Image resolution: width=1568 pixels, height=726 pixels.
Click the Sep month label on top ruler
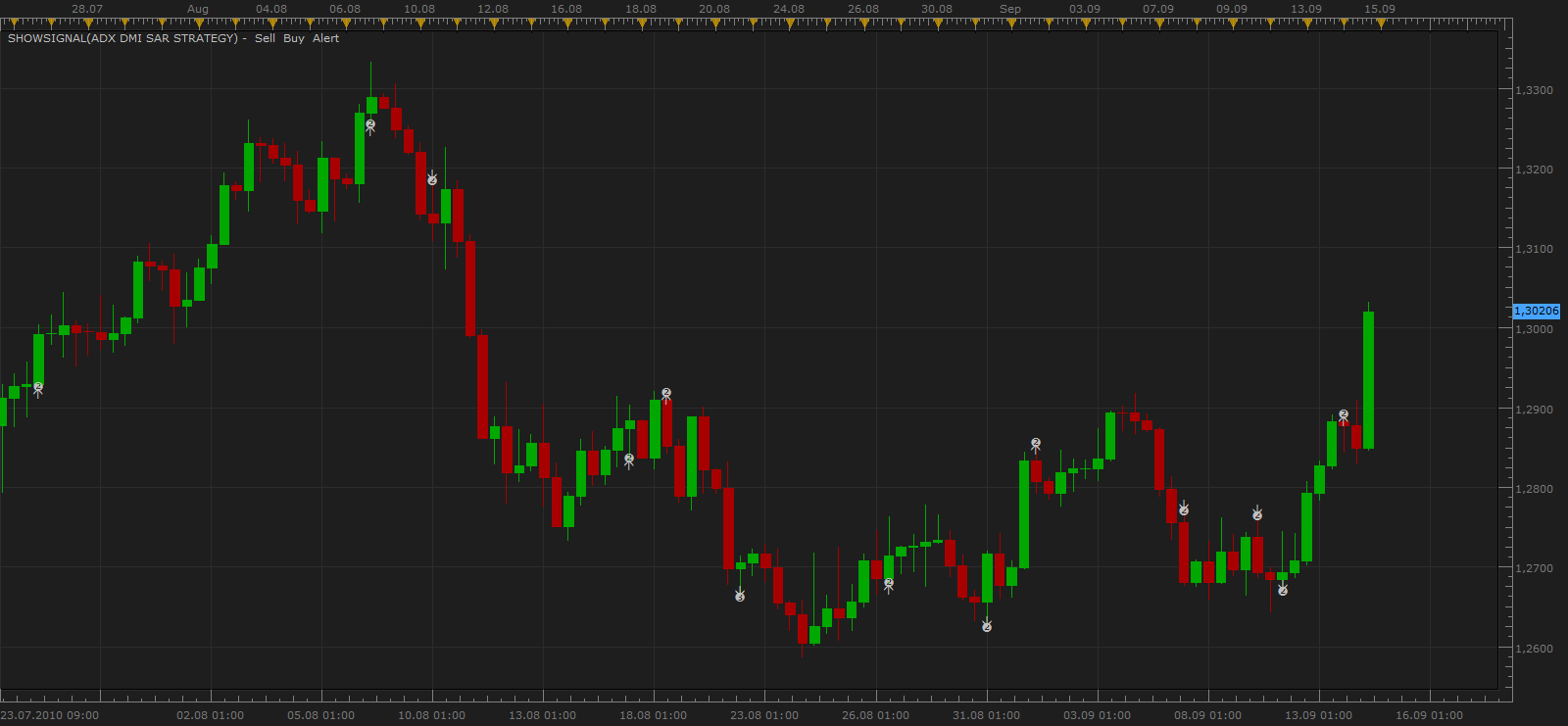(x=1010, y=9)
